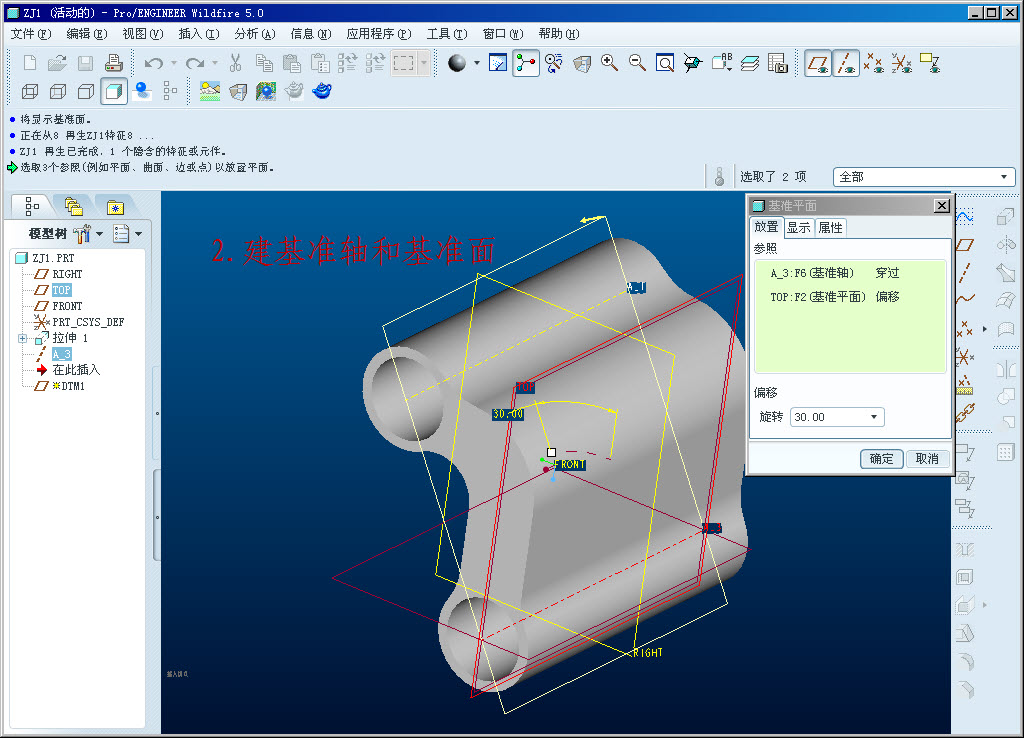Image resolution: width=1024 pixels, height=738 pixels.
Task: Close the 基准平面 dialog
Action: (x=942, y=206)
